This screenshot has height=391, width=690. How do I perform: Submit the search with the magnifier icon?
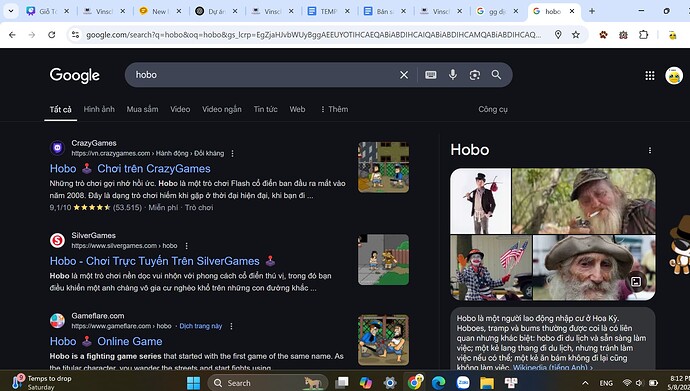496,75
